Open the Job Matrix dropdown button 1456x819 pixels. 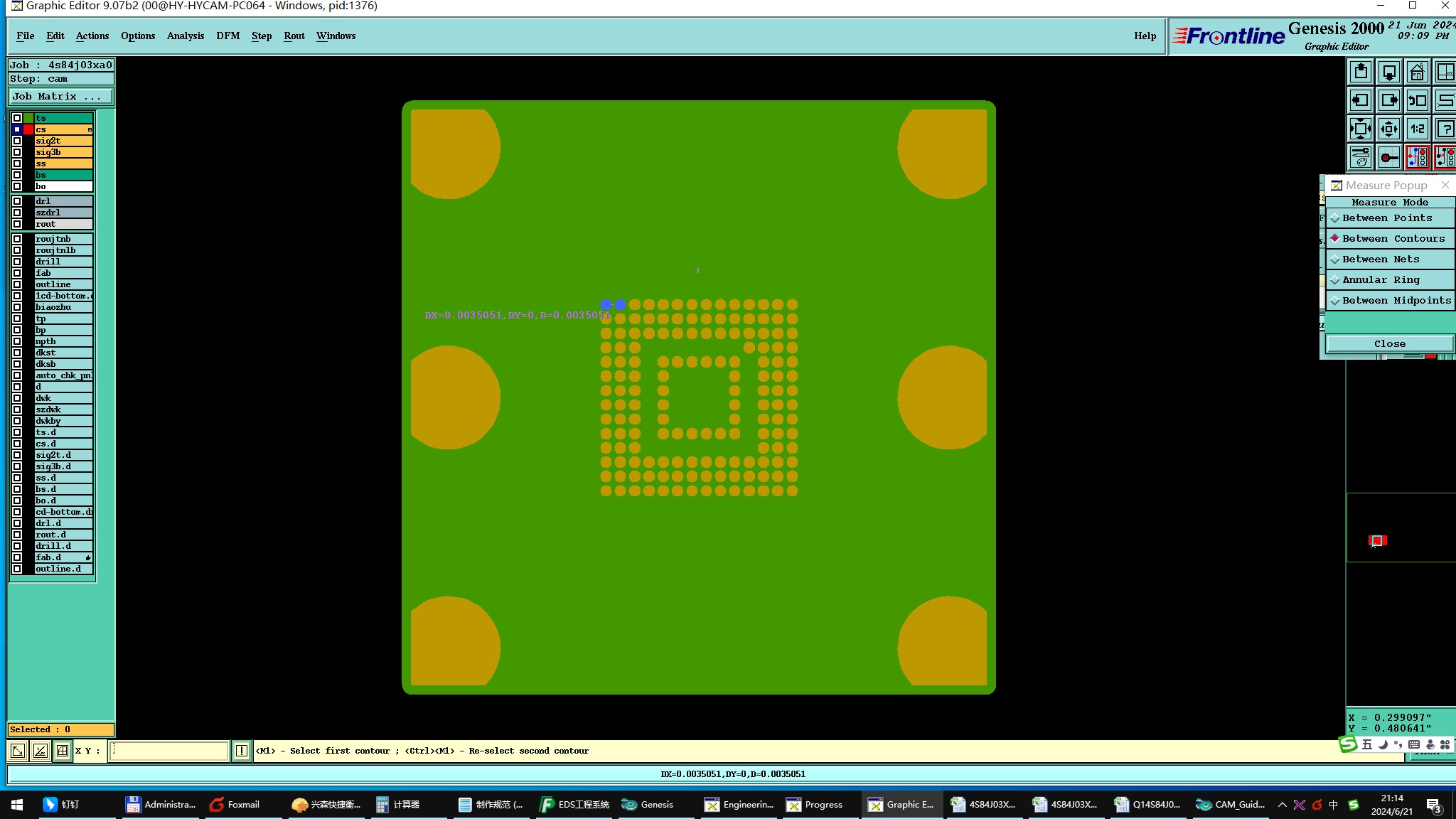[x=60, y=97]
